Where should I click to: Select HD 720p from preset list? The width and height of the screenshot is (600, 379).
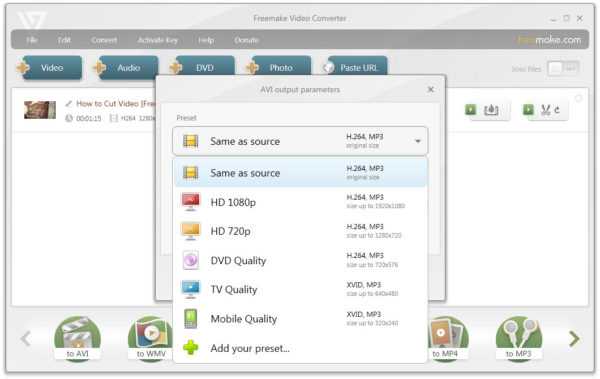300,231
